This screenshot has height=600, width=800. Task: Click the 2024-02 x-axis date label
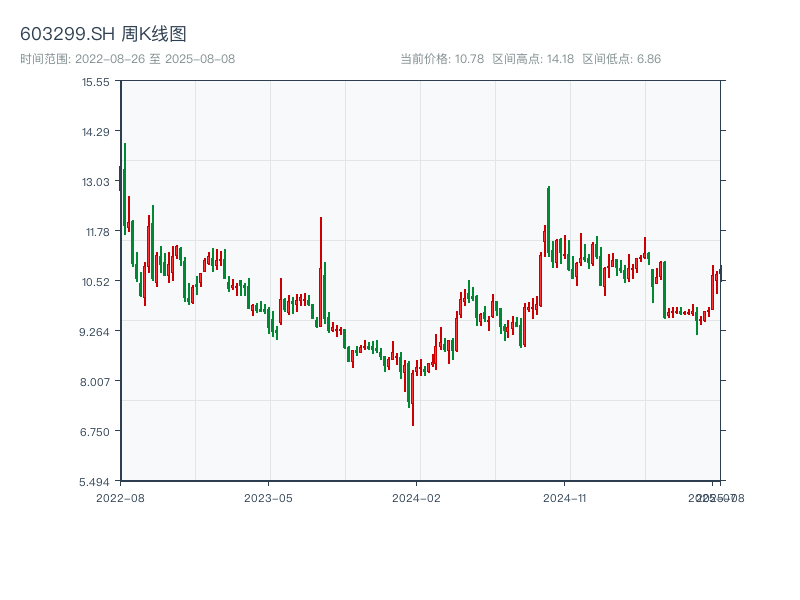coord(417,497)
